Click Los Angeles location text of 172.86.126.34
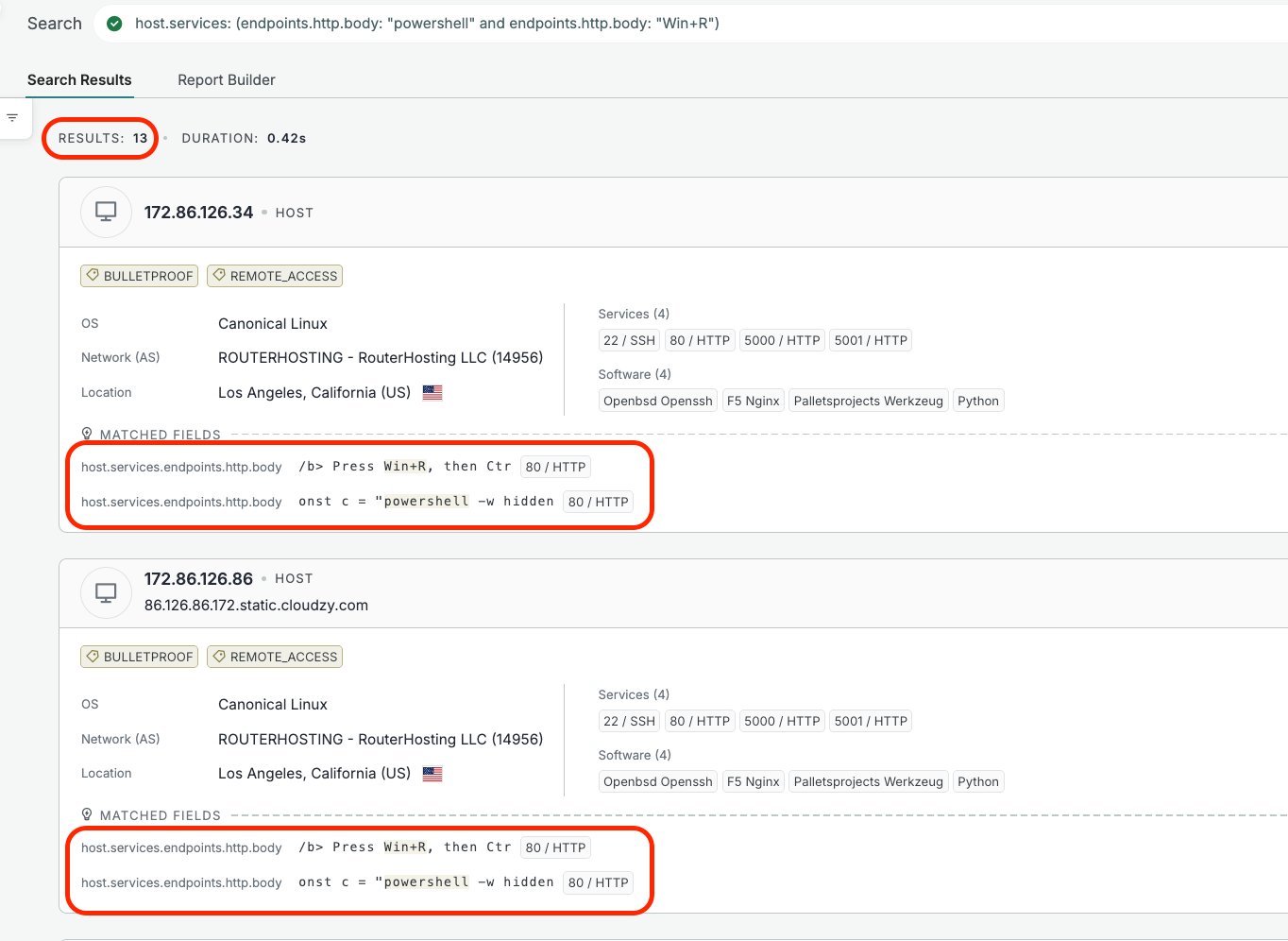Screen dimensions: 1288x941 314,392
